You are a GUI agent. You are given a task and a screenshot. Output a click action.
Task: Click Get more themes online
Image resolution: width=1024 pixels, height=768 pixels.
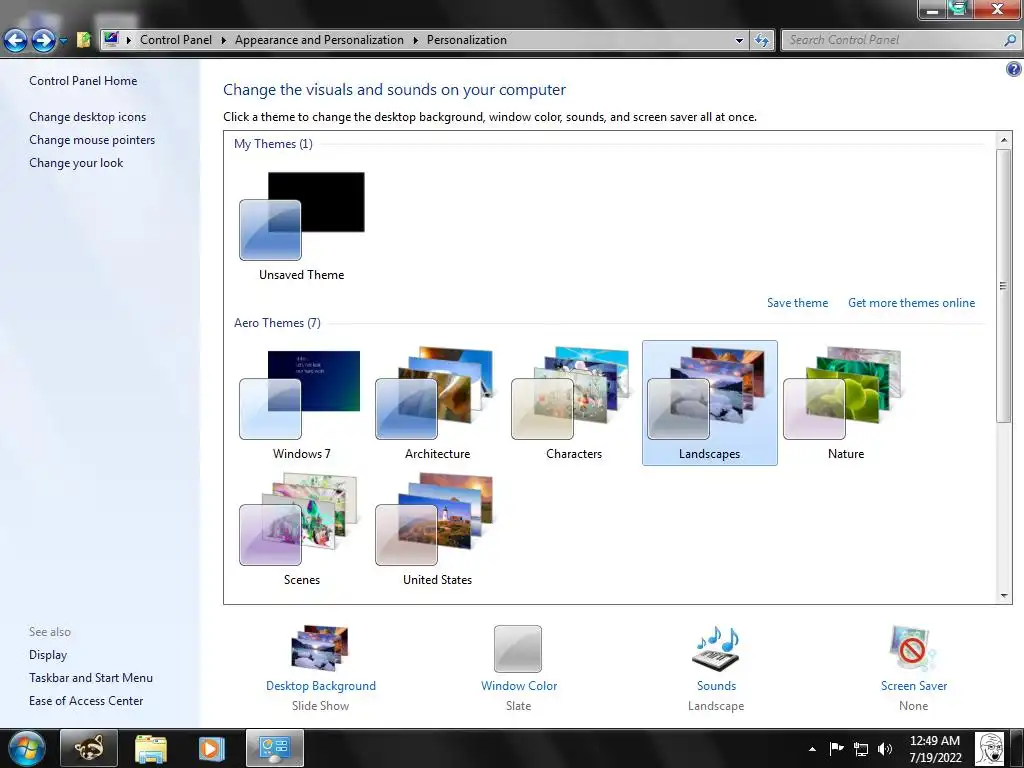tap(911, 303)
